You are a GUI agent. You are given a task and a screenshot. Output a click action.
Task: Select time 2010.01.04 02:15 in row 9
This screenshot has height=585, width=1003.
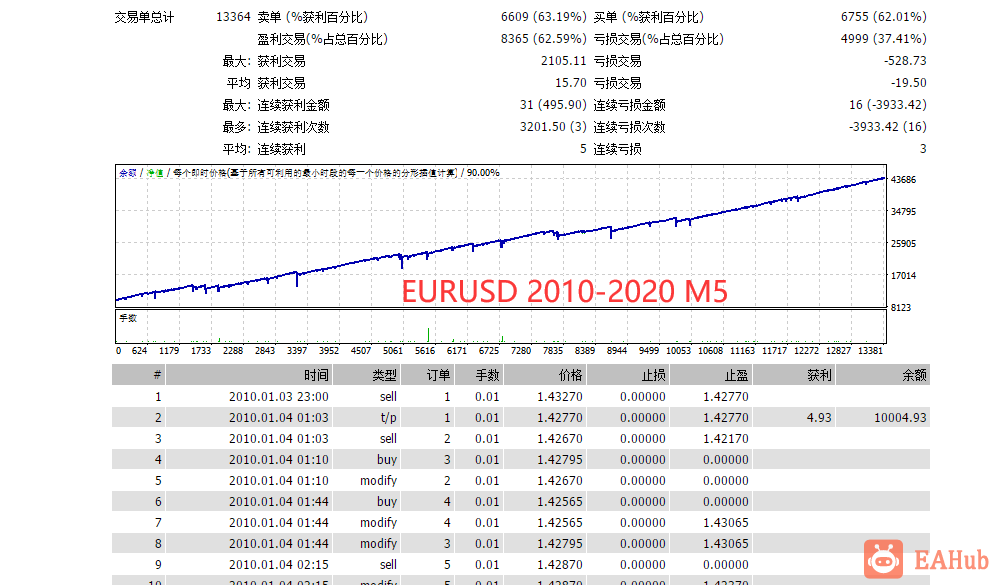[279, 565]
